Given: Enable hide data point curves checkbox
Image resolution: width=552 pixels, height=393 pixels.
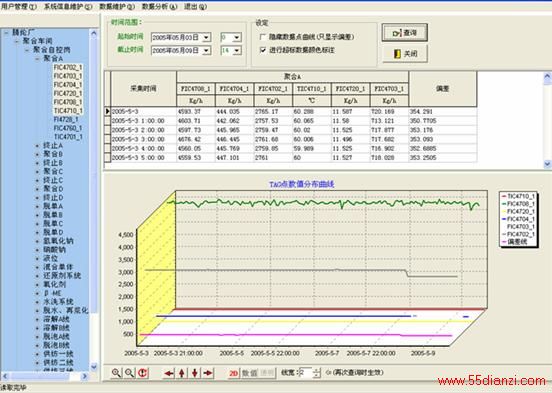Looking at the screenshot, I should (x=263, y=37).
